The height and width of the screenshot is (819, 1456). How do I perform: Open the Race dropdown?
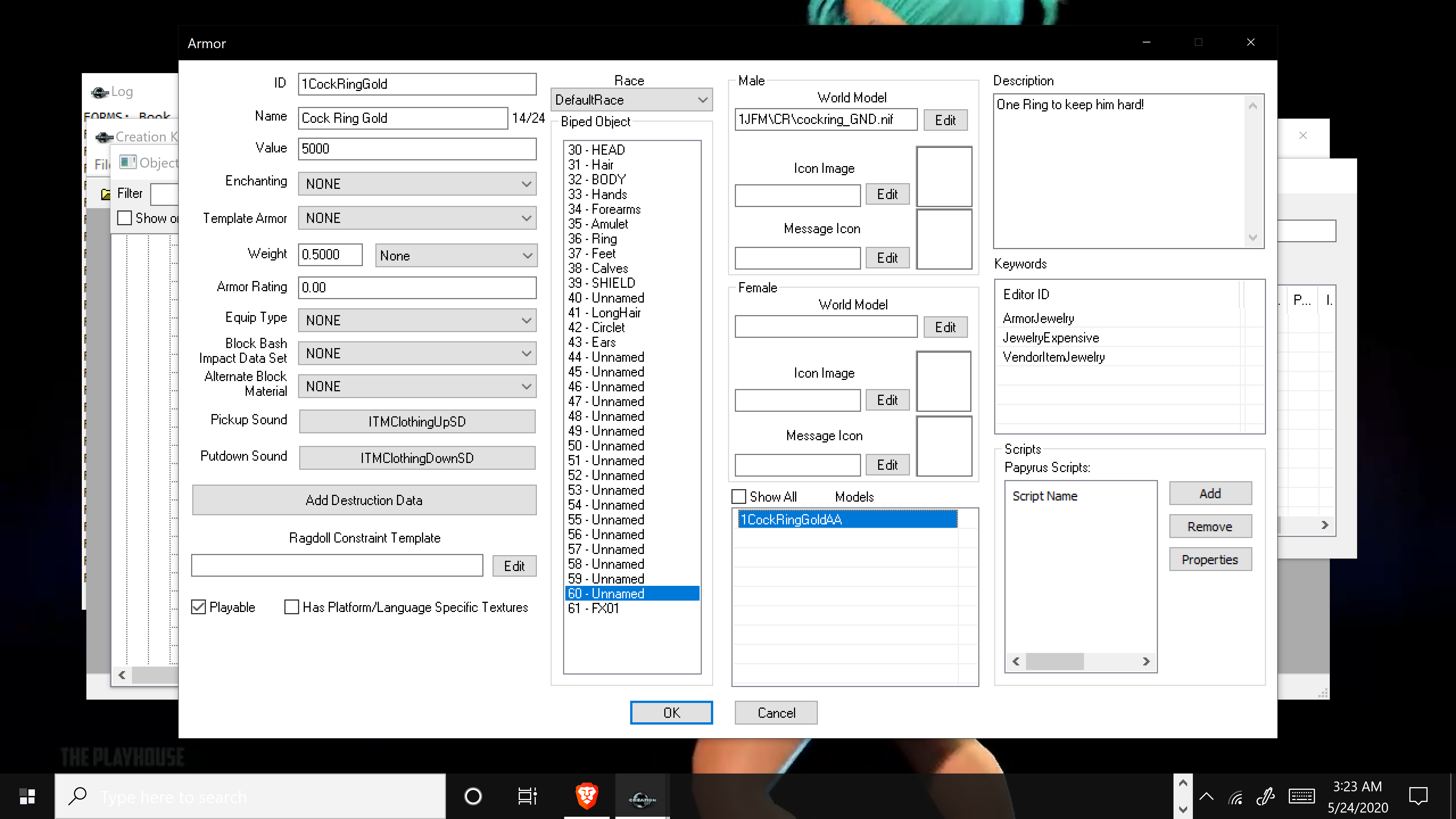[x=631, y=99]
